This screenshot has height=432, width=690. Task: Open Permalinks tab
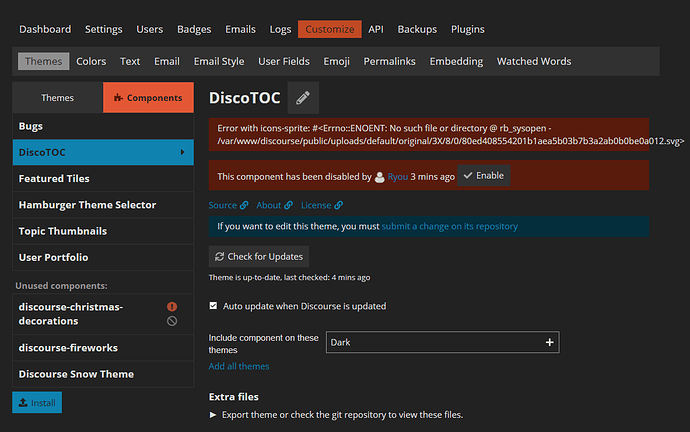tap(389, 61)
